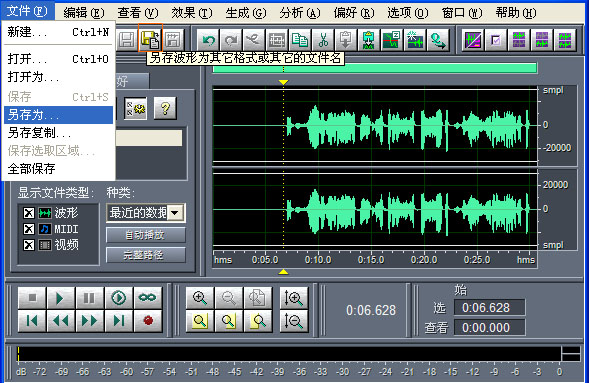Click zoom to left edge of selection
Image resolution: width=589 pixels, height=383 pixels.
point(229,321)
